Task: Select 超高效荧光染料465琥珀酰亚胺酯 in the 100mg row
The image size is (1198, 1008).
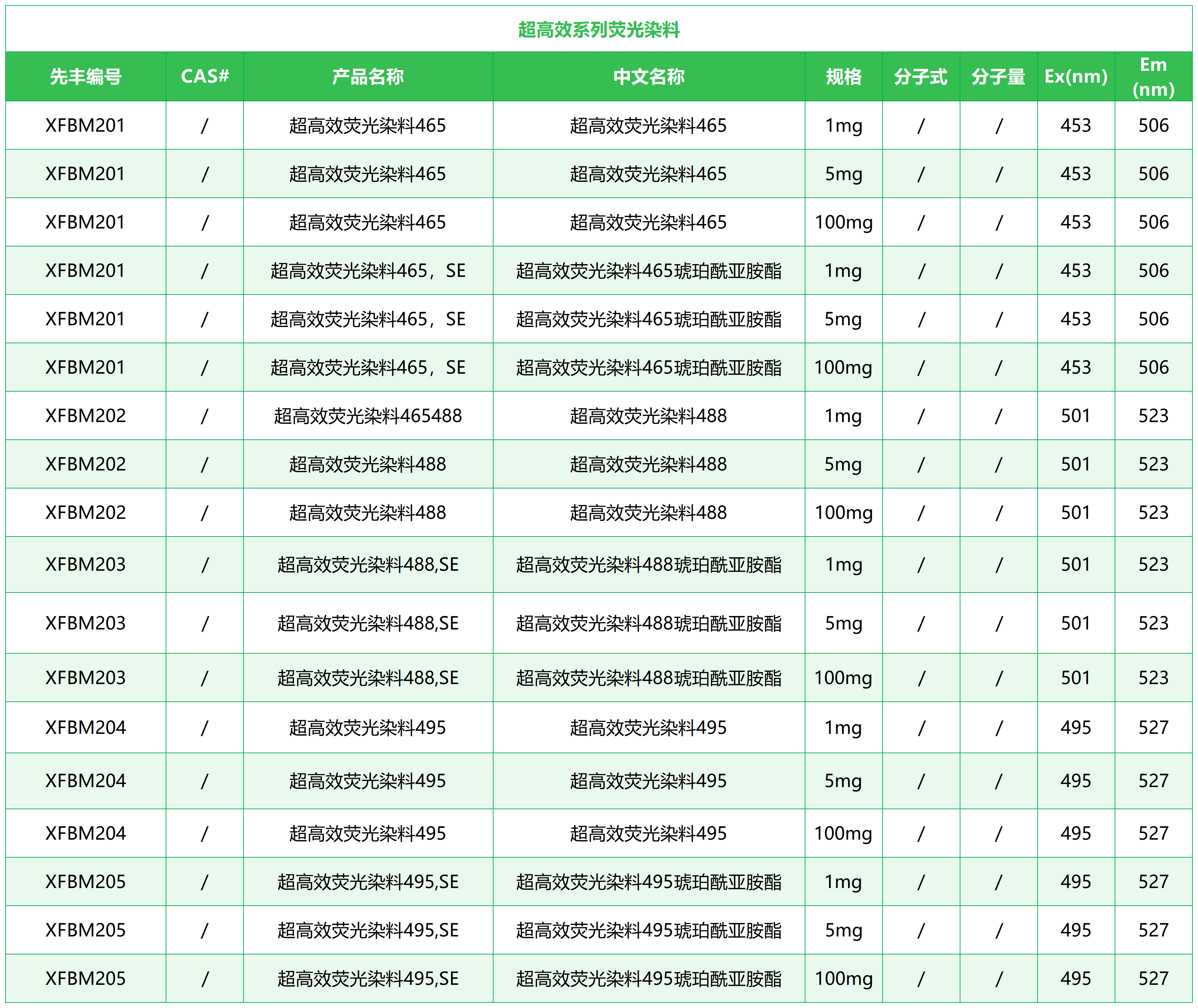Action: tap(649, 367)
